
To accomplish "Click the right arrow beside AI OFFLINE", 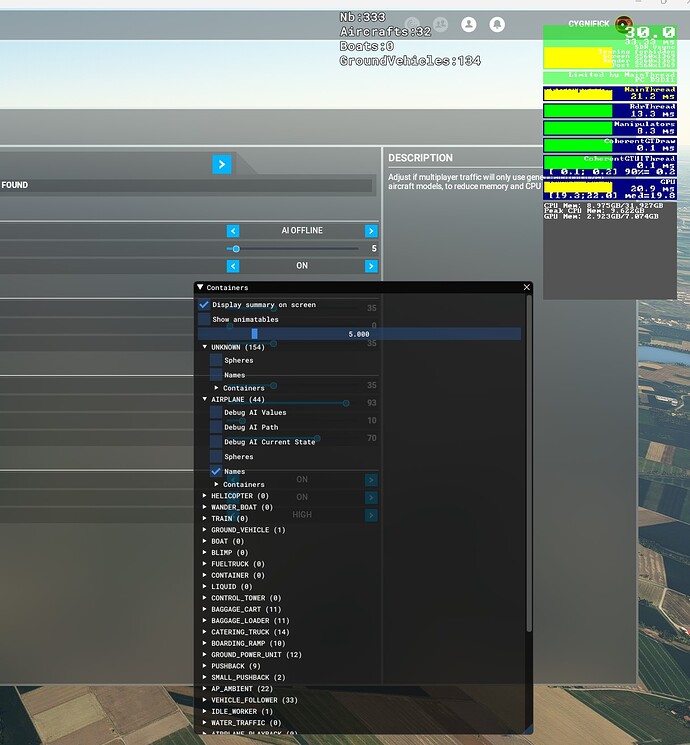I will (371, 231).
